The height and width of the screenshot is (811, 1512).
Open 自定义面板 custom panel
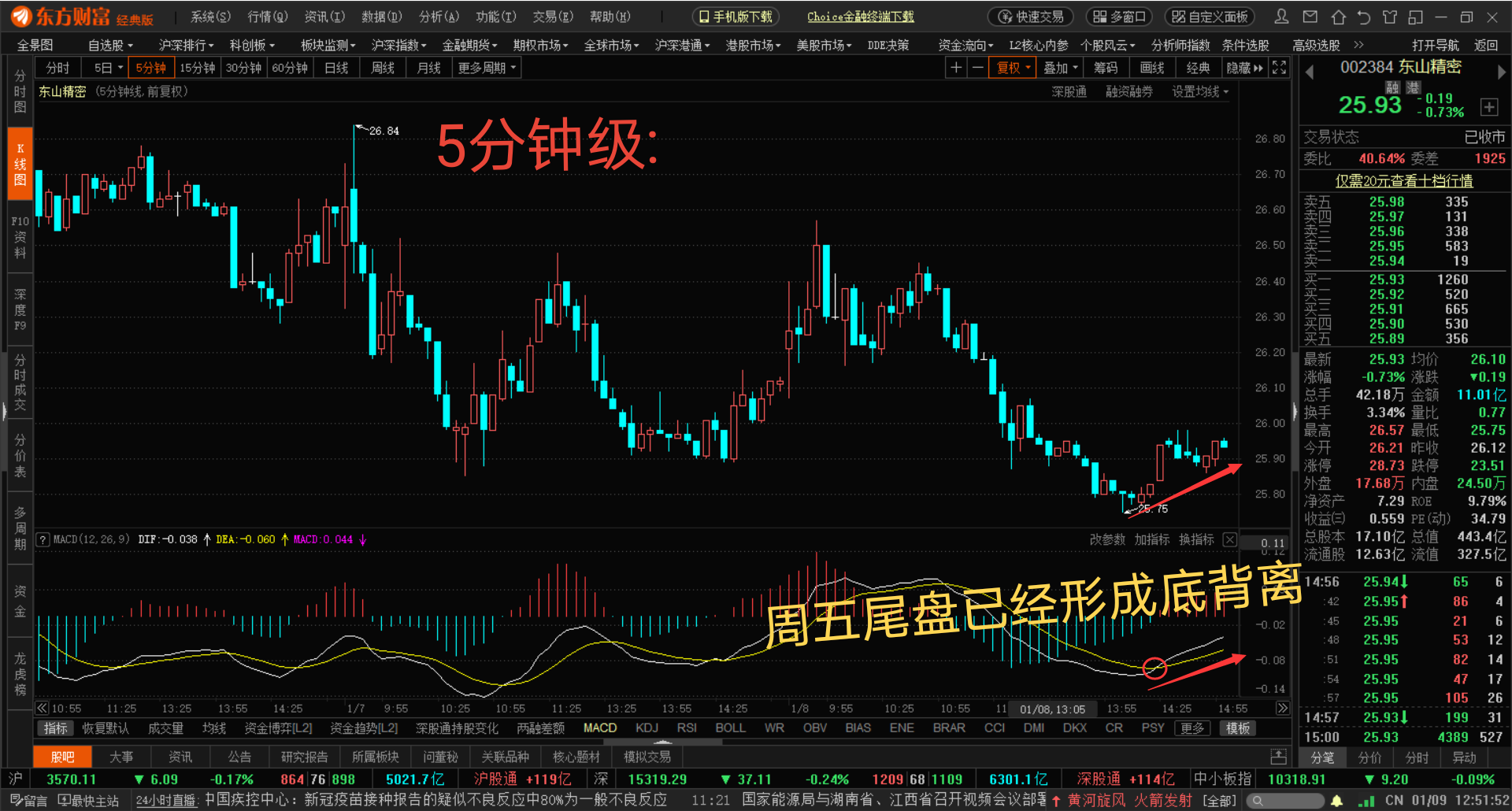tap(1210, 17)
